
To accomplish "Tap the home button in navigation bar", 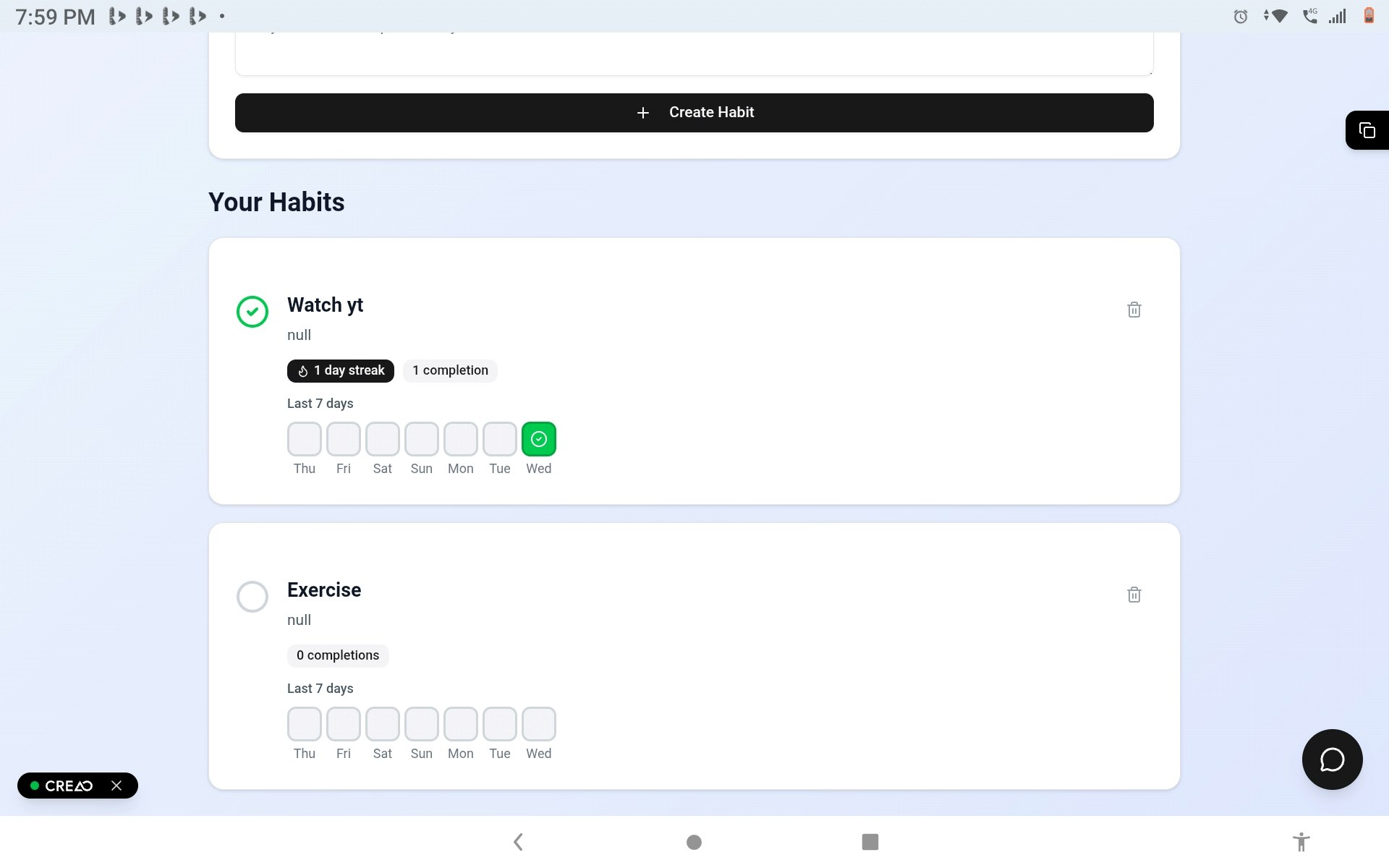I will [x=693, y=842].
